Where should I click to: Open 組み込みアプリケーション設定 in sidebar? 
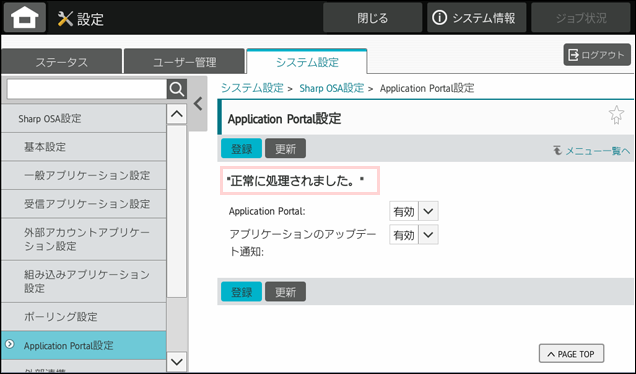(84, 282)
